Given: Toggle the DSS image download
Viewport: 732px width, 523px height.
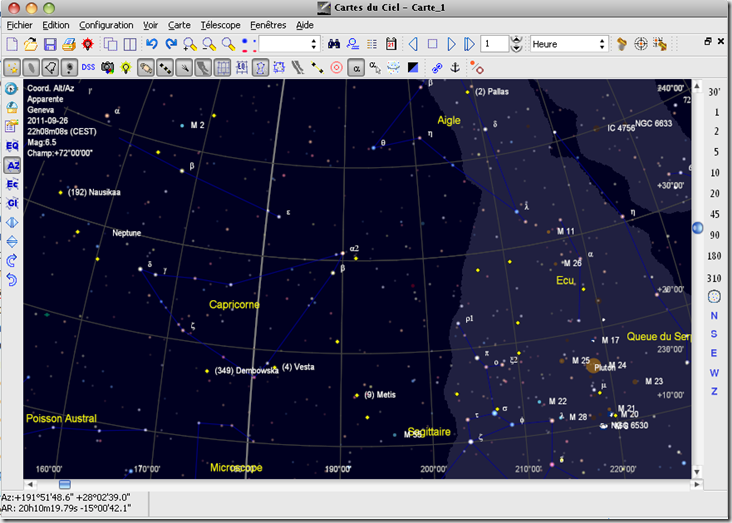Looking at the screenshot, I should tap(88, 68).
